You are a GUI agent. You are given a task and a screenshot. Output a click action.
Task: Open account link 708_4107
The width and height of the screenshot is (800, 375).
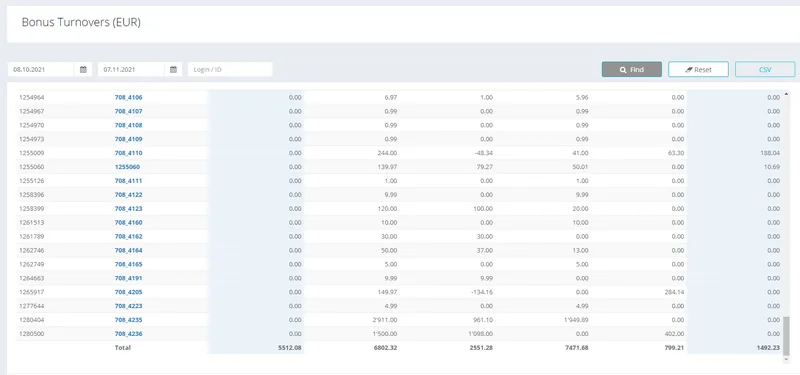tap(129, 111)
